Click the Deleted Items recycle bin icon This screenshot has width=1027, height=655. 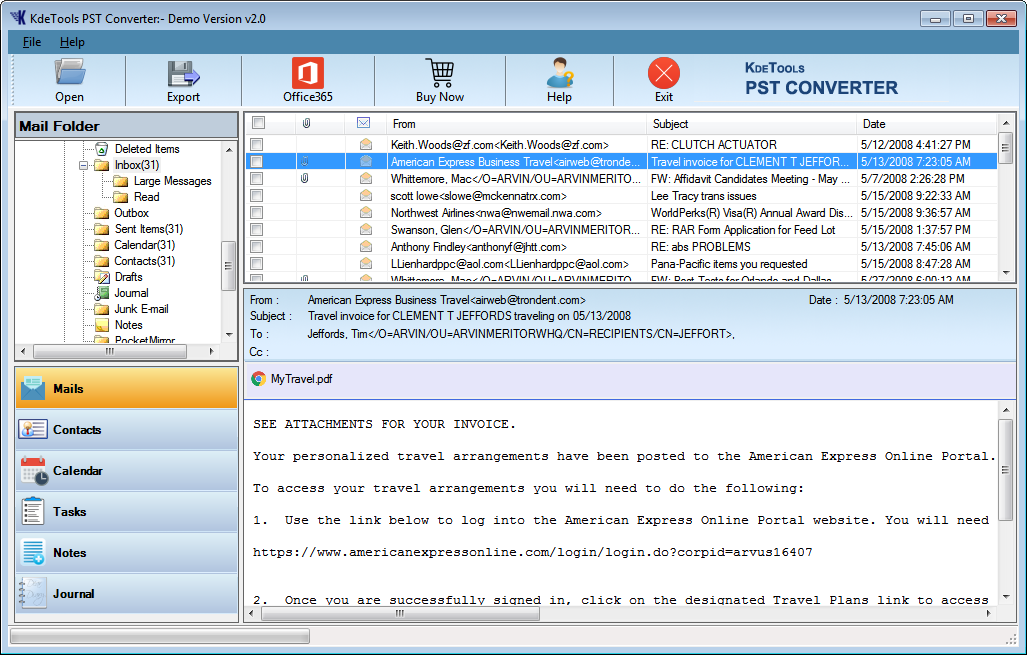click(x=102, y=149)
